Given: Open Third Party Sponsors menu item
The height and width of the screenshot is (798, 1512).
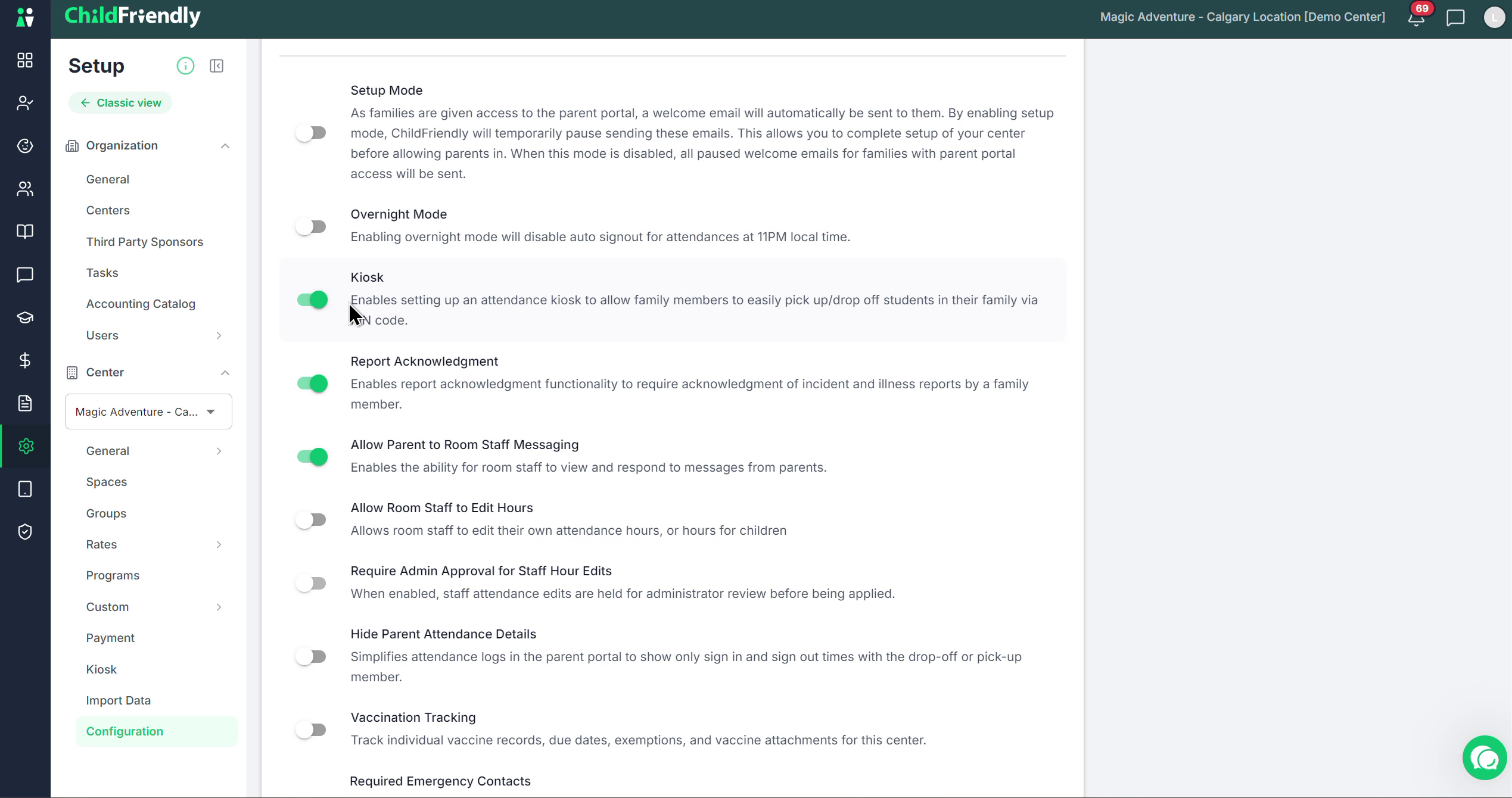Looking at the screenshot, I should tap(145, 242).
